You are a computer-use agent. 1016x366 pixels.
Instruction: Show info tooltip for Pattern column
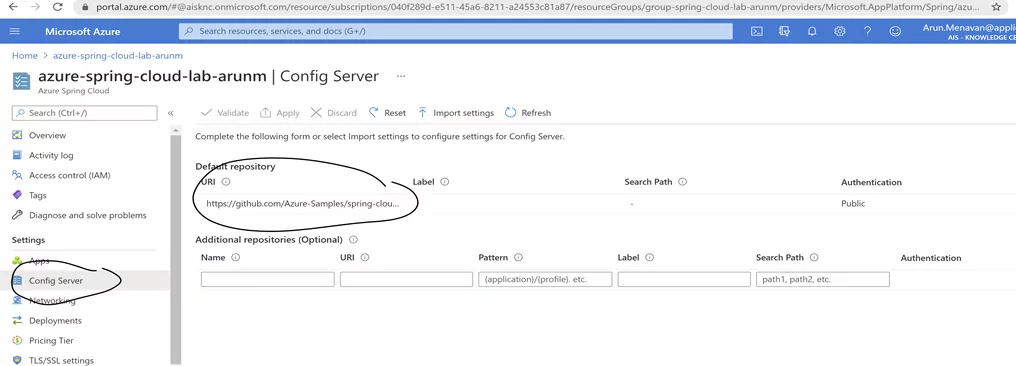[518, 257]
